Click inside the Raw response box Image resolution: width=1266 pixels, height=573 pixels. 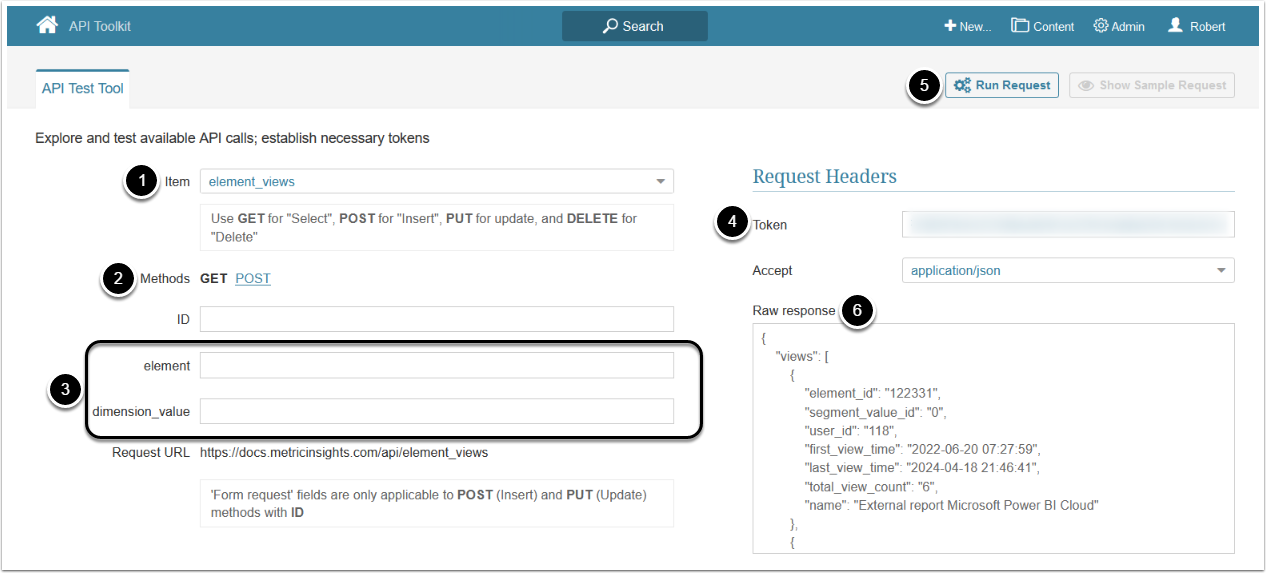(x=993, y=438)
